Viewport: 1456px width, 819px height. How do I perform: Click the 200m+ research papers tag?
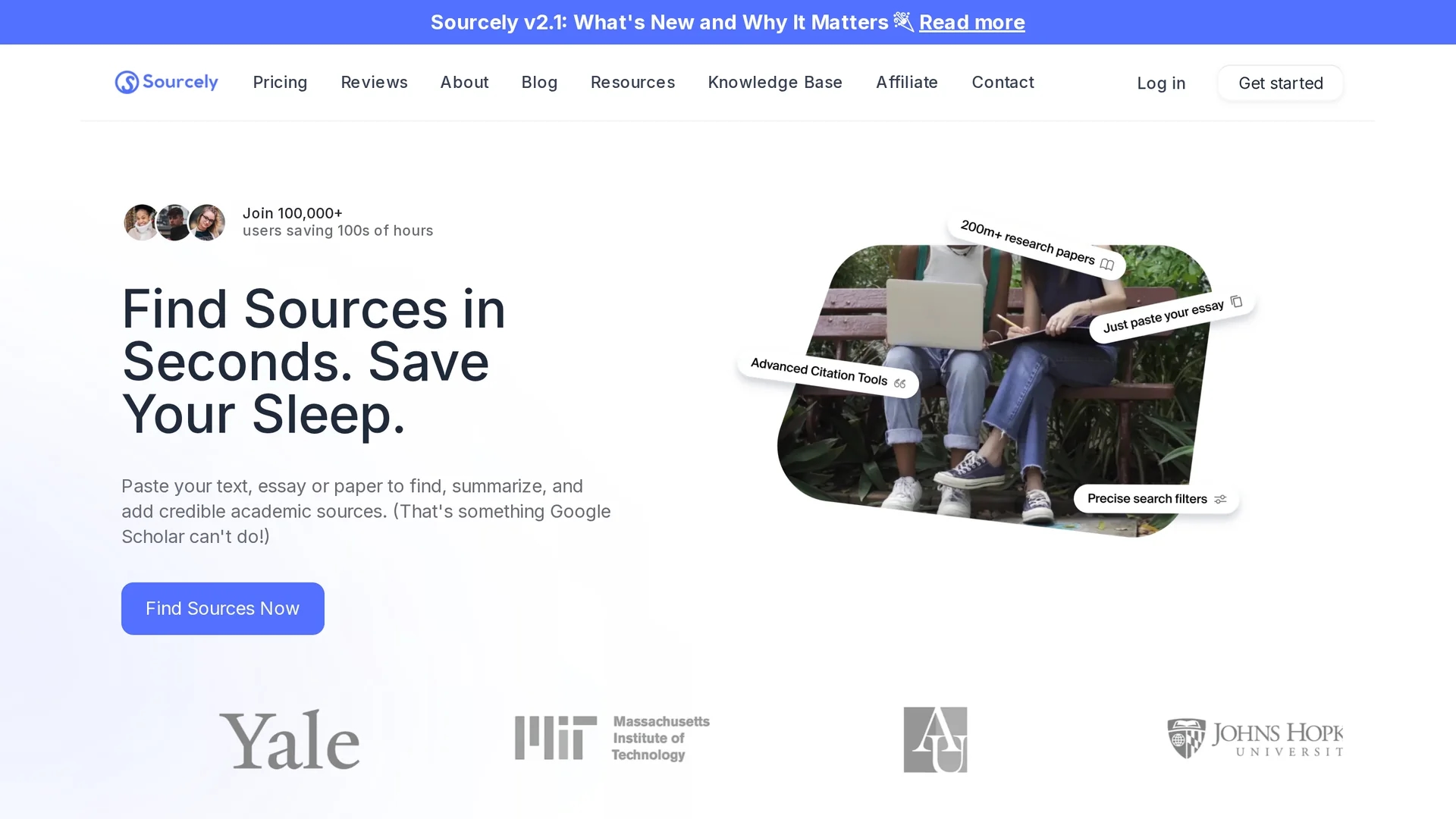(1037, 247)
